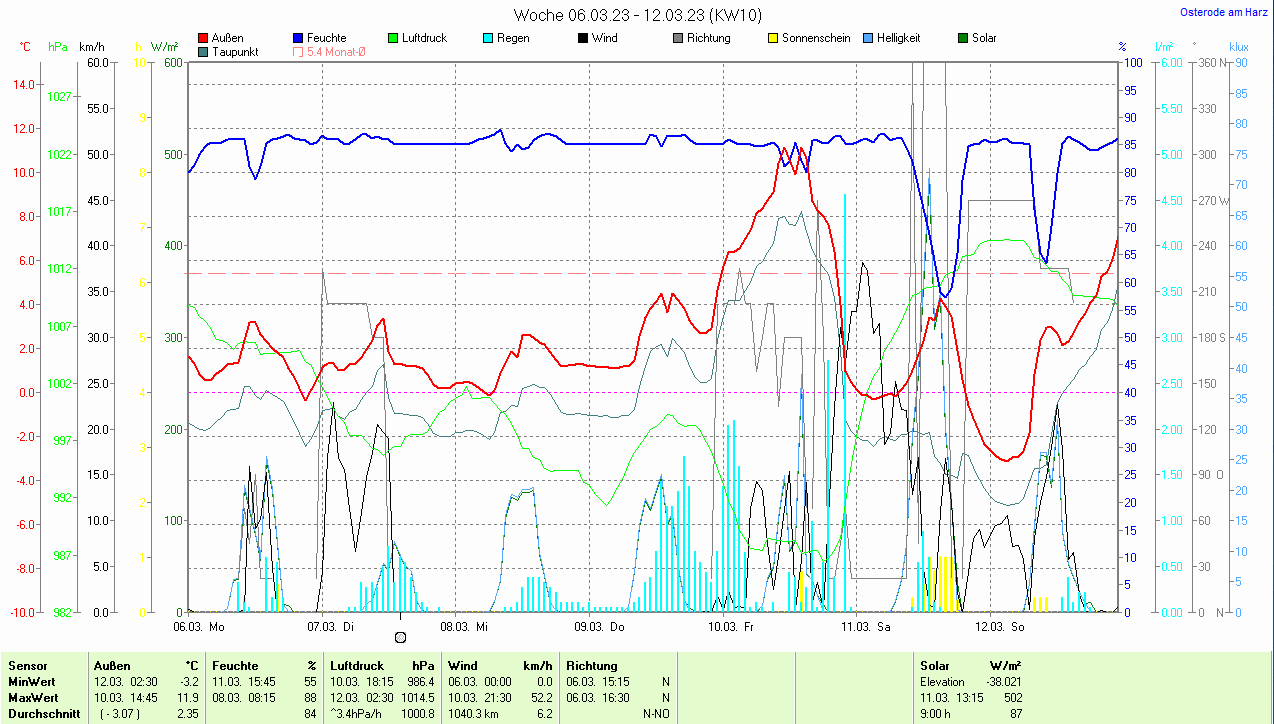Click the Wind MaxWert value 52.2
The image size is (1274, 724).
click(540, 697)
